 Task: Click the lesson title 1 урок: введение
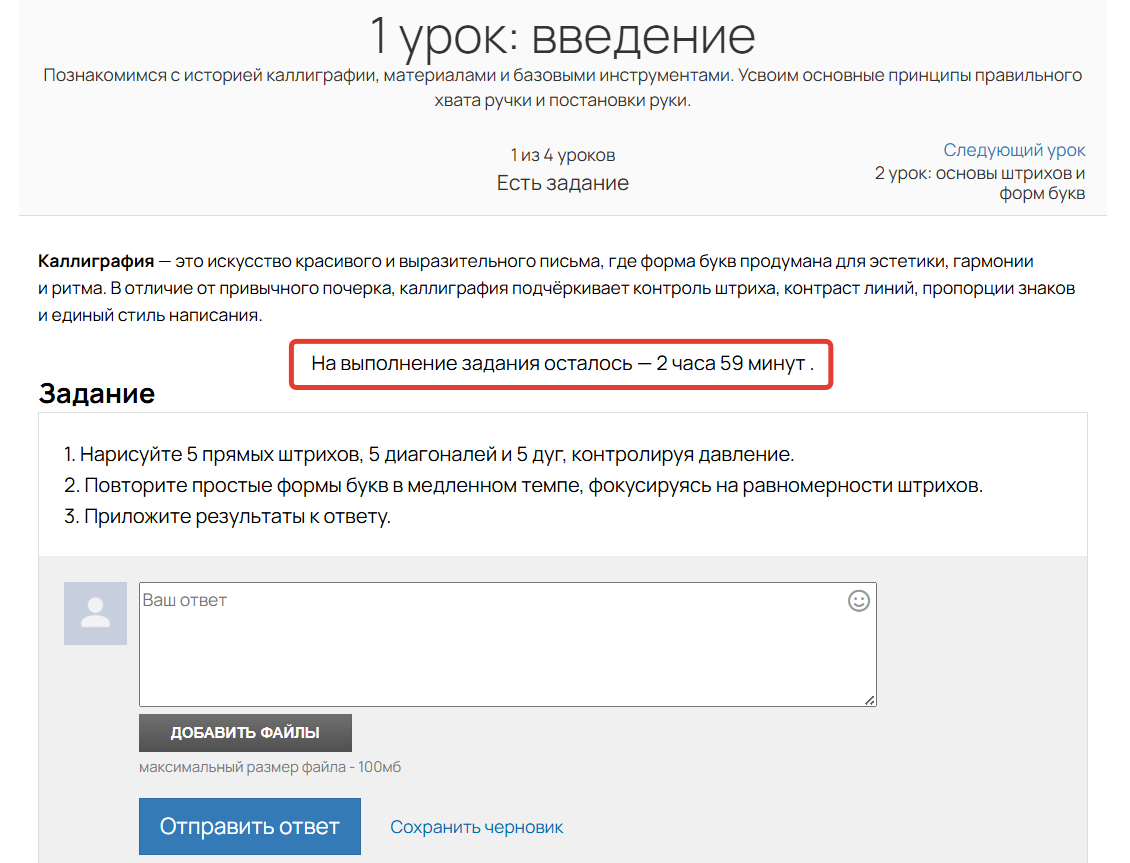(563, 36)
